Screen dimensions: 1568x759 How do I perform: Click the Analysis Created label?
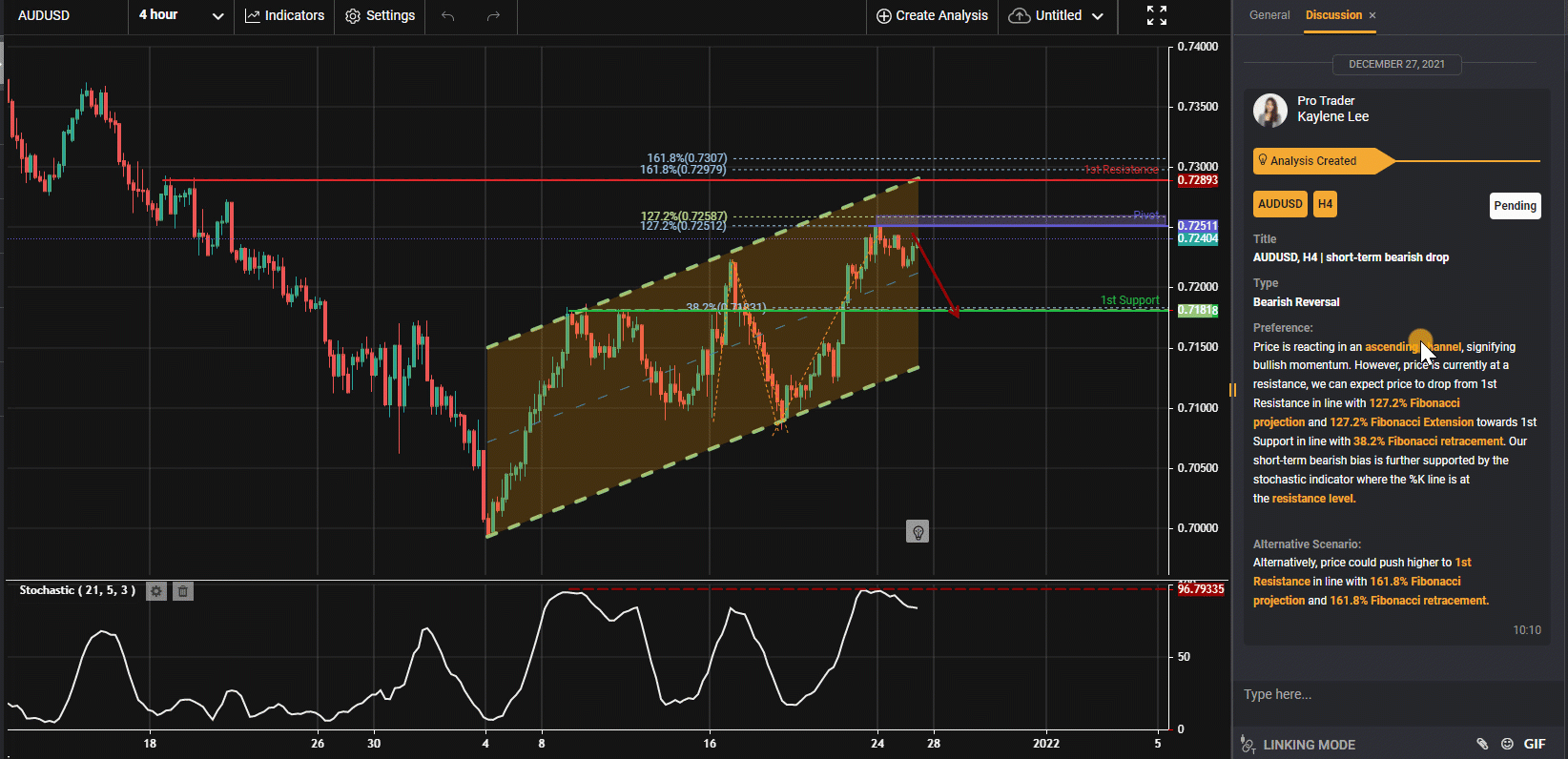click(x=1313, y=161)
